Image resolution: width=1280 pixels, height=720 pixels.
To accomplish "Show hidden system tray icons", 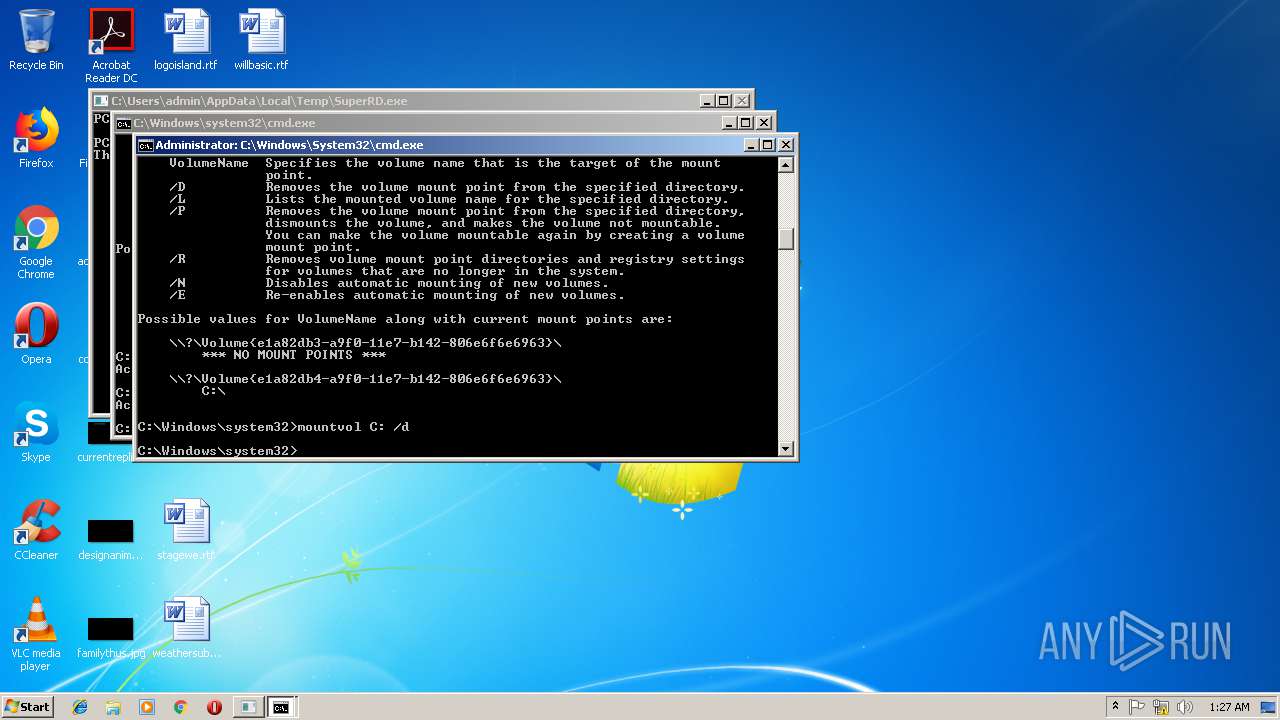I will (1115, 707).
